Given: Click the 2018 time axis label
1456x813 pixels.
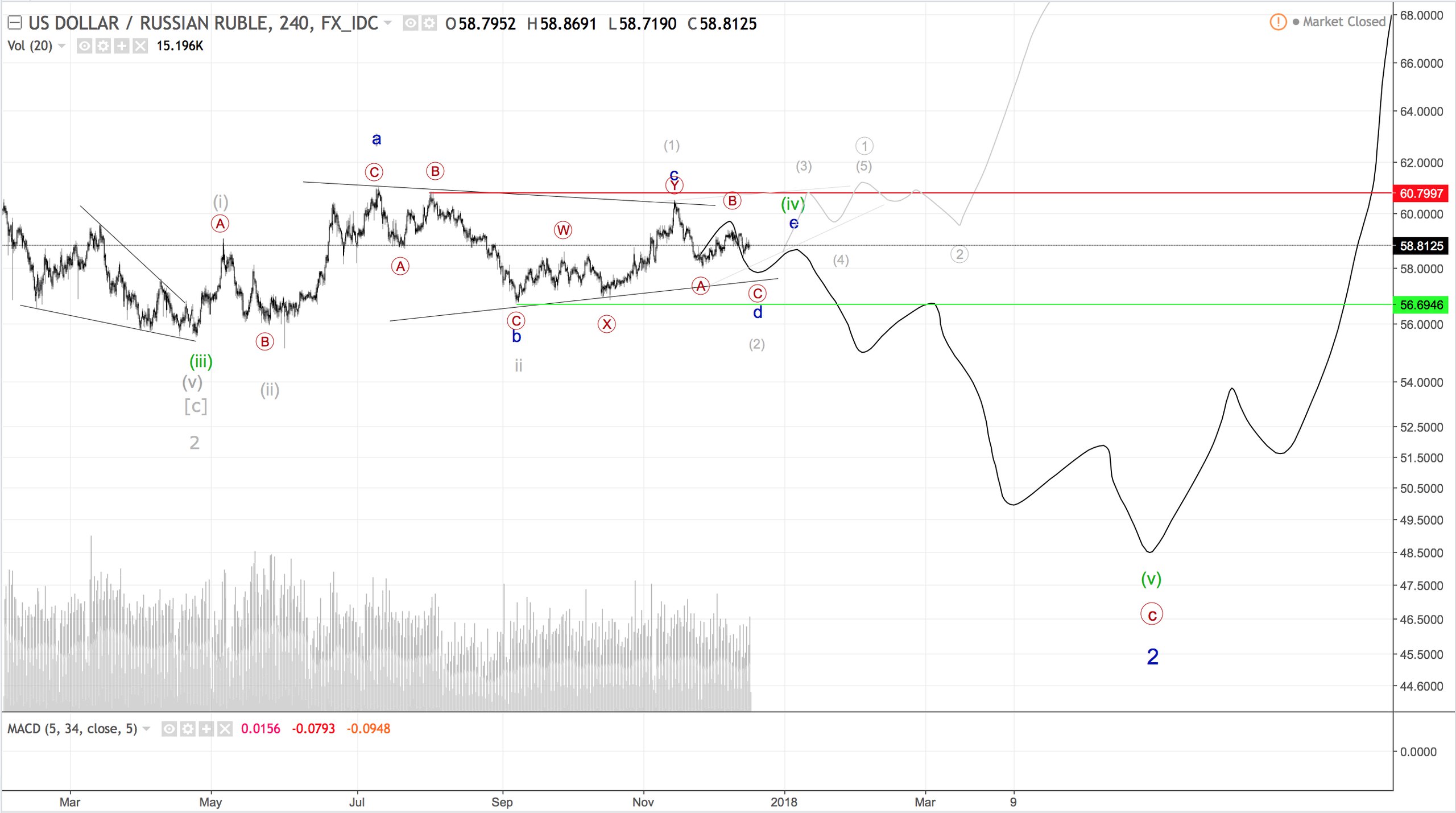Looking at the screenshot, I should (x=784, y=802).
